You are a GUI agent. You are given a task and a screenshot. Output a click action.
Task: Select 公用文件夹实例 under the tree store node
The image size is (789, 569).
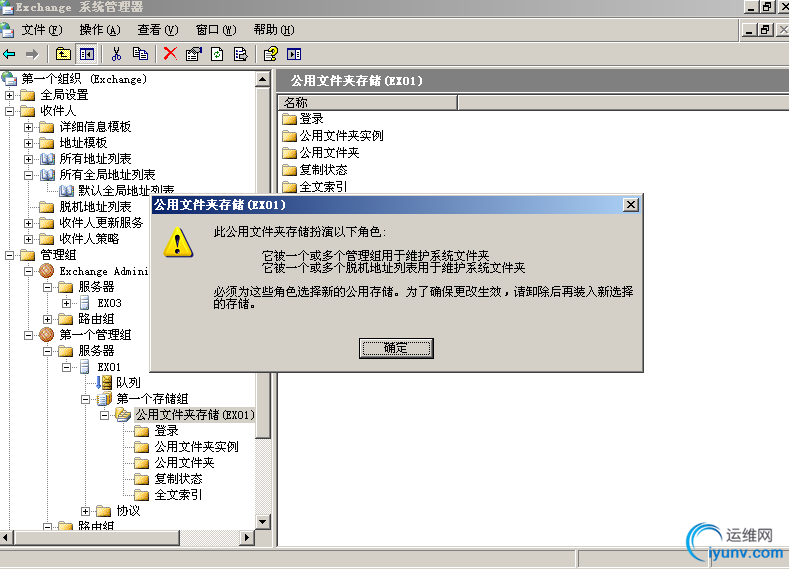[x=196, y=447]
